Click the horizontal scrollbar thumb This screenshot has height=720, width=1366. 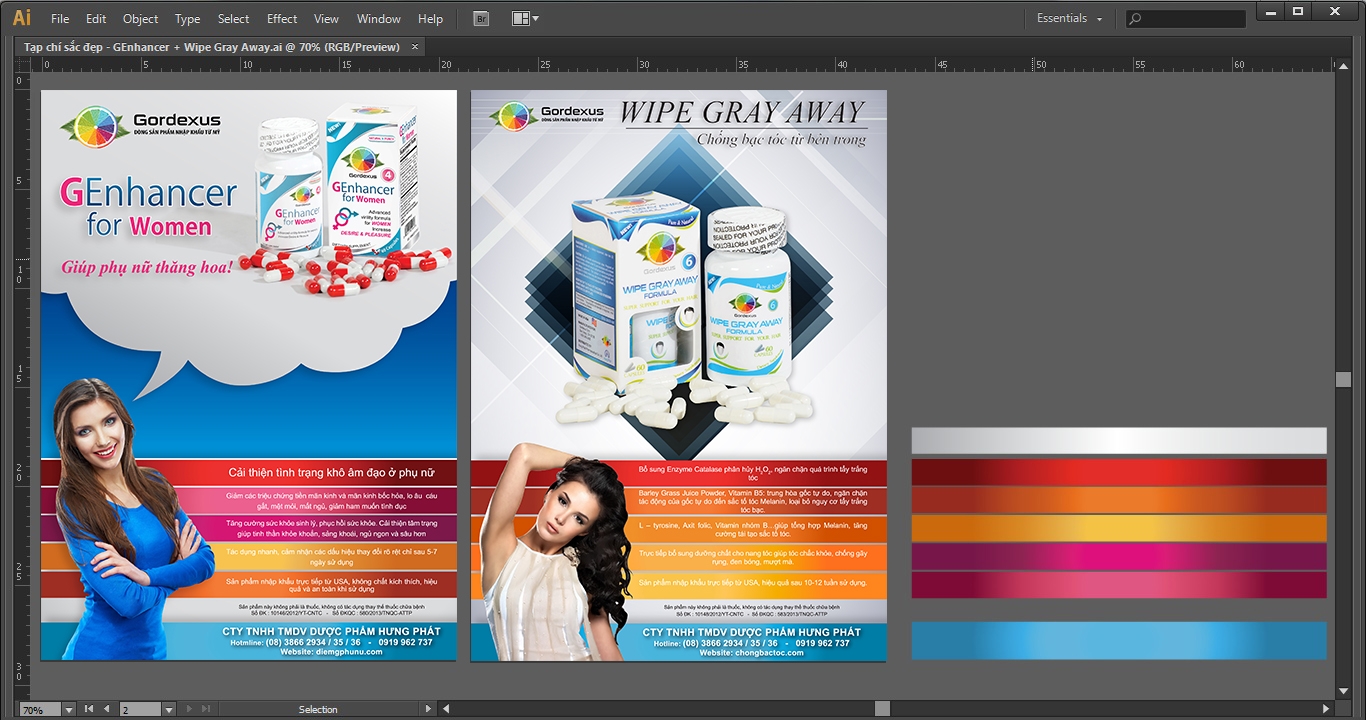click(x=881, y=709)
